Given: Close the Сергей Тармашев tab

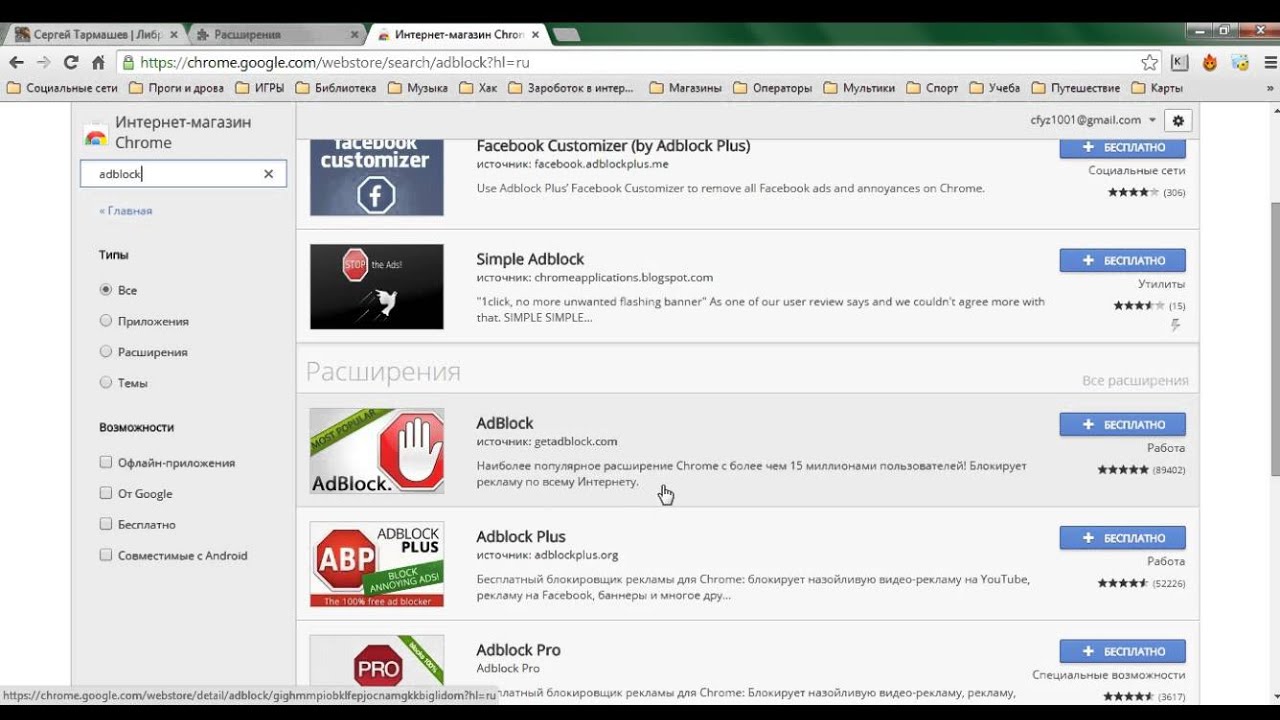Looking at the screenshot, I should [174, 34].
